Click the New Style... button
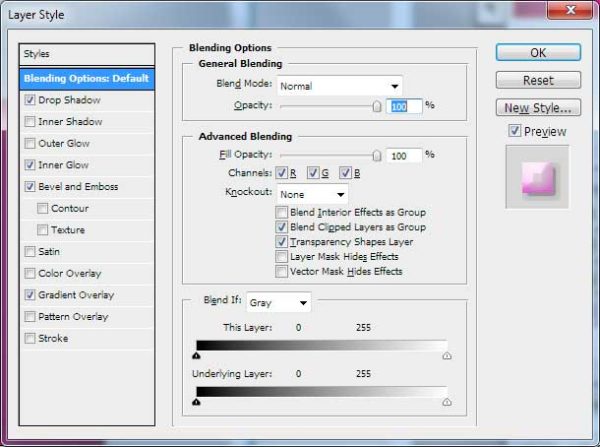600x447 pixels. [538, 108]
